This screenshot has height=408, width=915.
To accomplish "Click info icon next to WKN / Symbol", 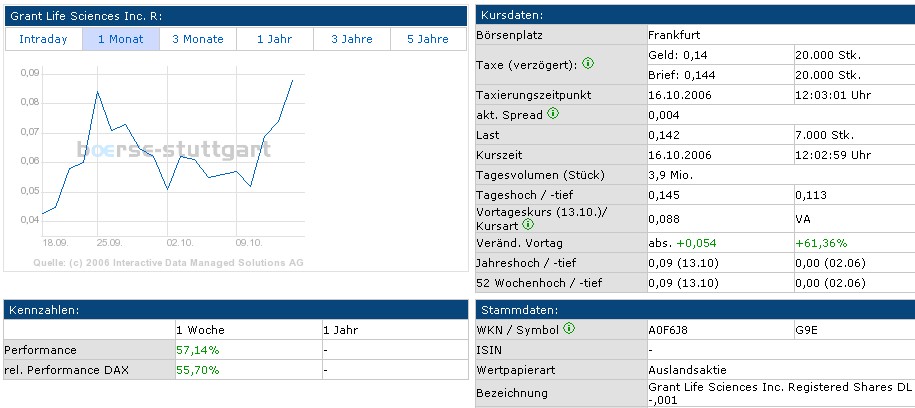I will [569, 328].
